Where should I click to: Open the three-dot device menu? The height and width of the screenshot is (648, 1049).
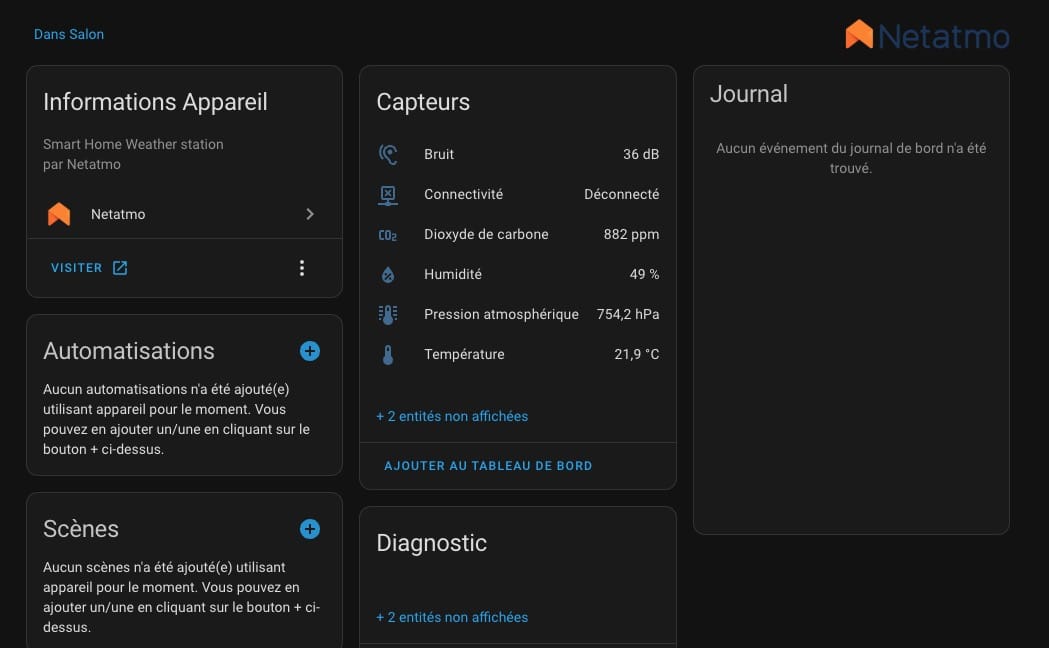click(x=302, y=268)
